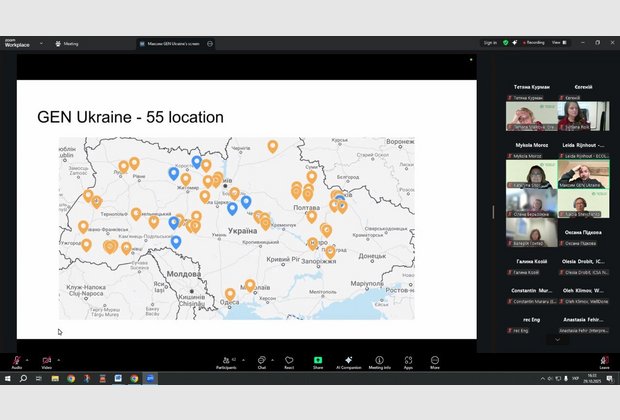This screenshot has width=620, height=420.
Task: Select the Meeting tab in the top bar
Action: coord(69,44)
